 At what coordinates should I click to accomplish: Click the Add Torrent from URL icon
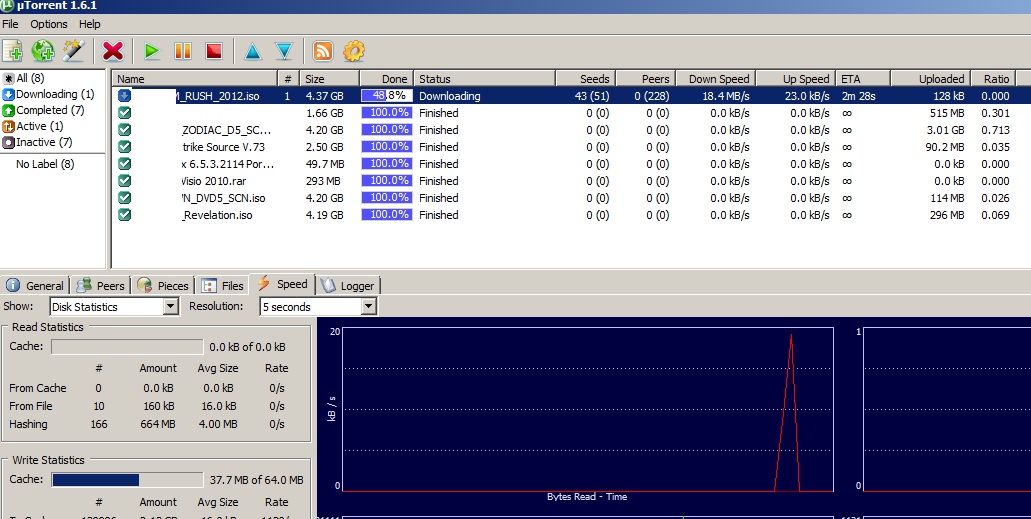pyautogui.click(x=43, y=51)
